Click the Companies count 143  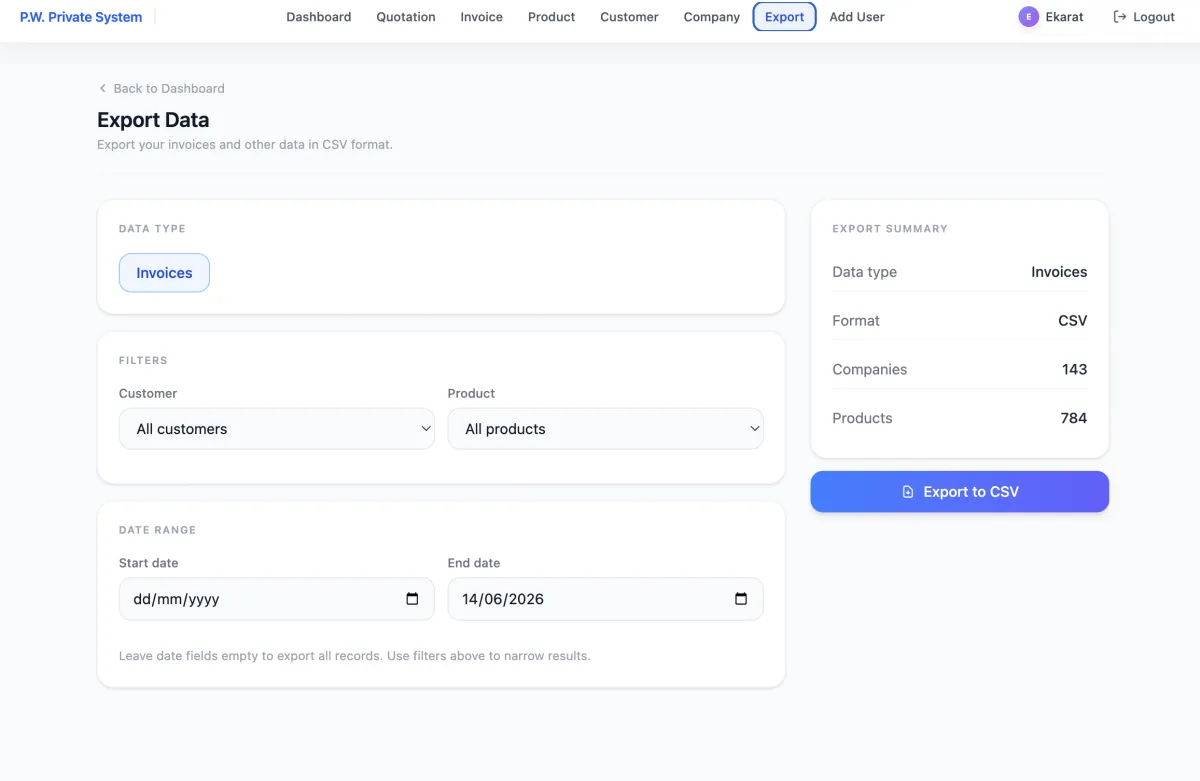(1075, 369)
